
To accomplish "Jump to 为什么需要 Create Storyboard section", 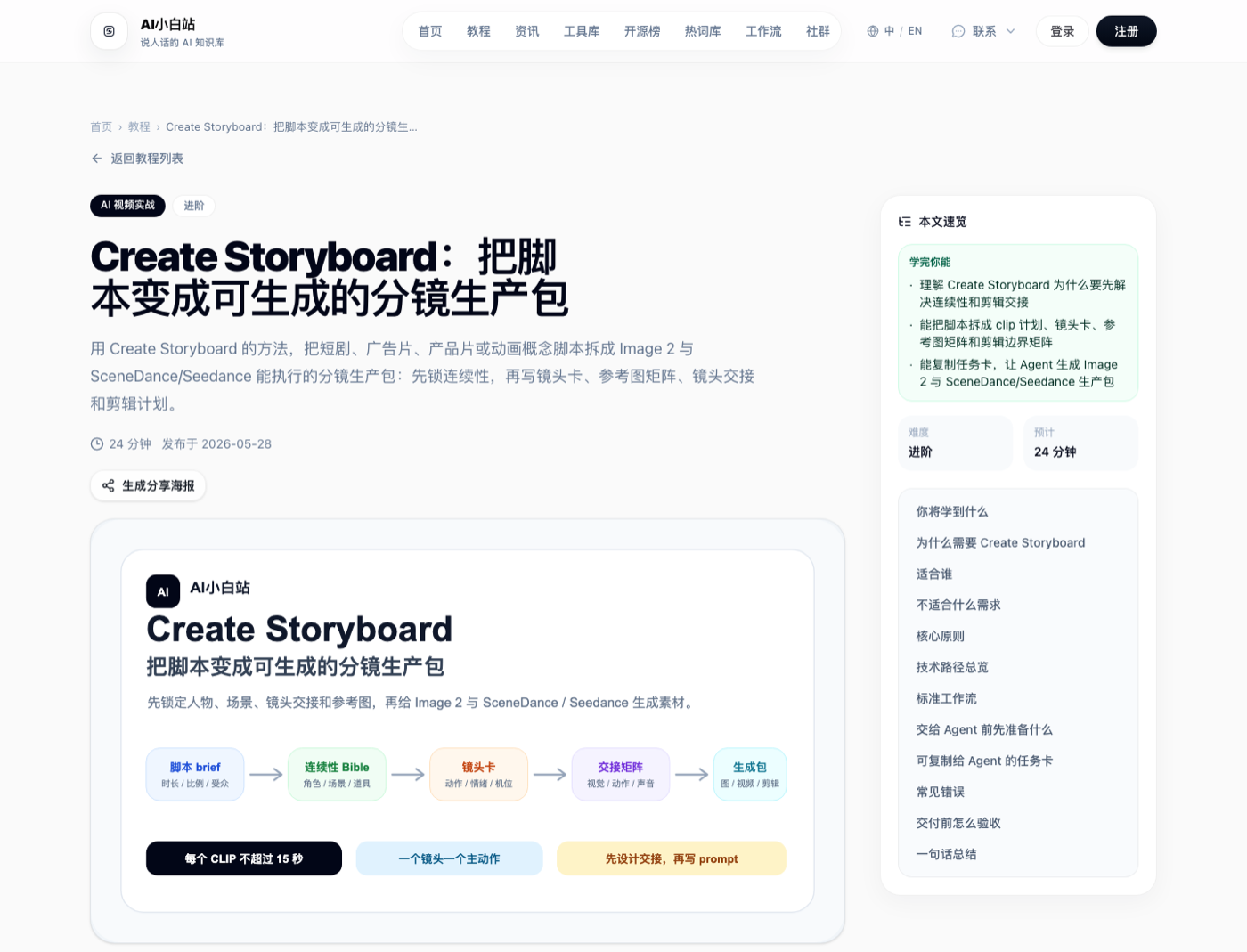I will point(1000,543).
